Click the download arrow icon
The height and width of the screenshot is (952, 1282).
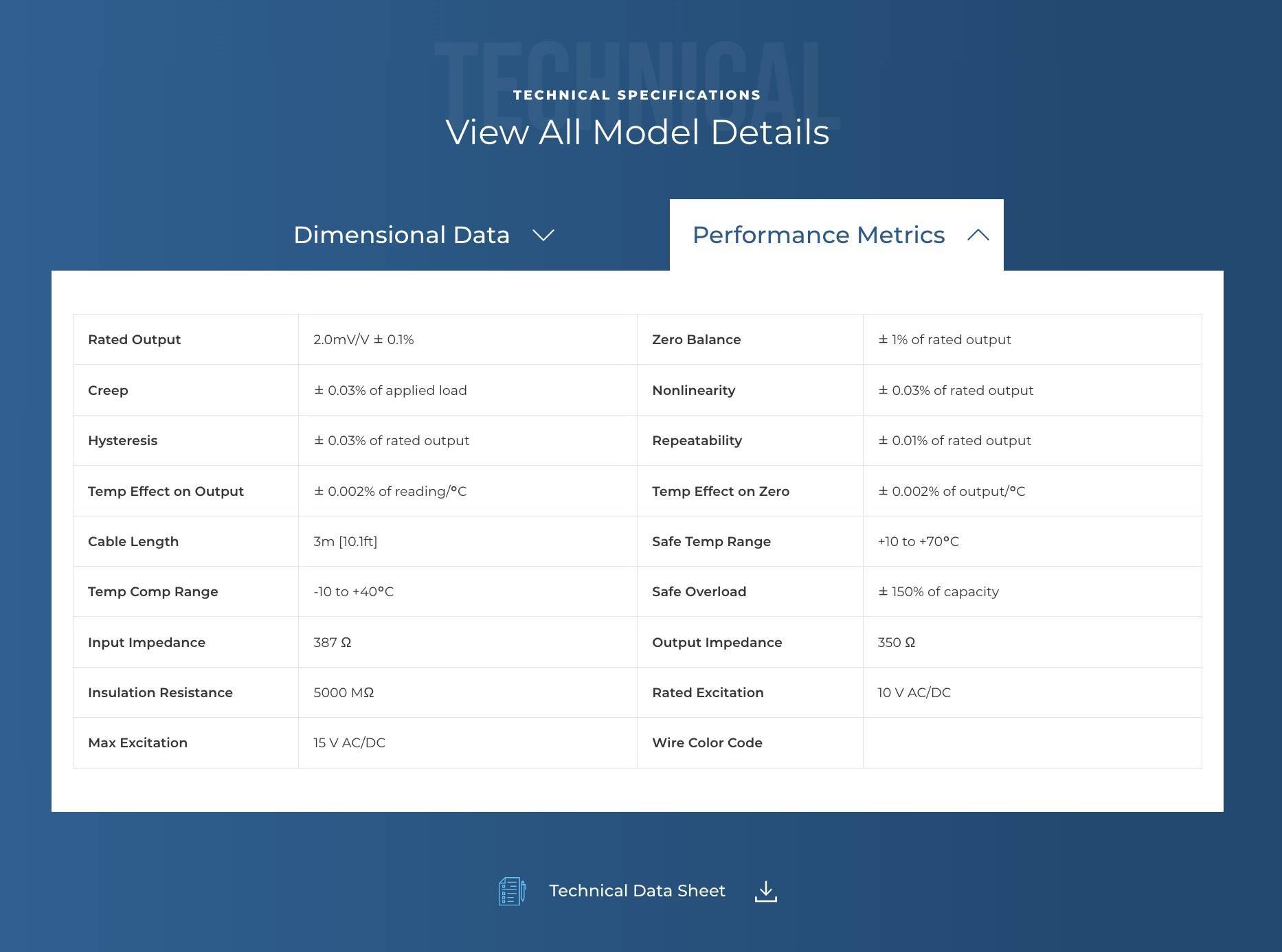766,891
